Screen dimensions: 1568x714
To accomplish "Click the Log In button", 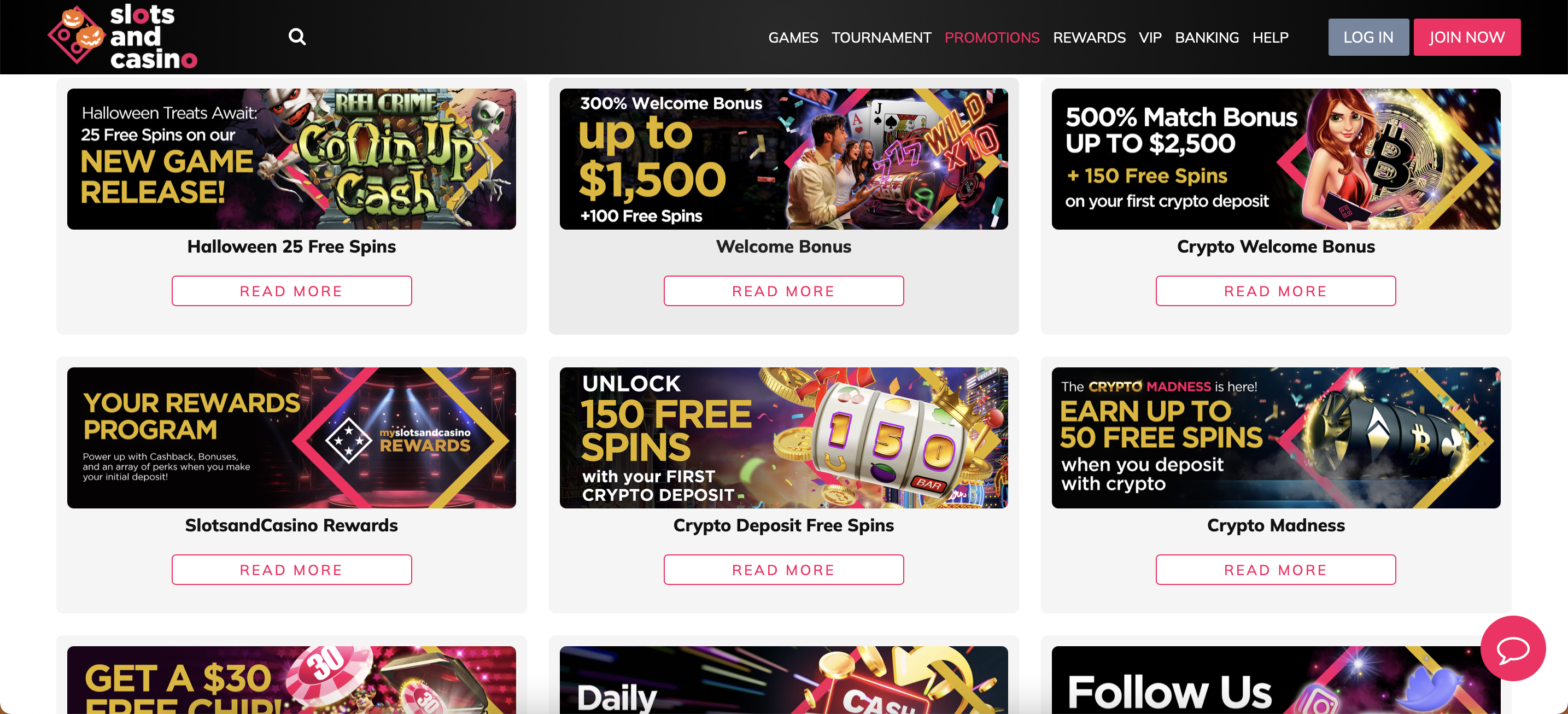I will (1368, 37).
